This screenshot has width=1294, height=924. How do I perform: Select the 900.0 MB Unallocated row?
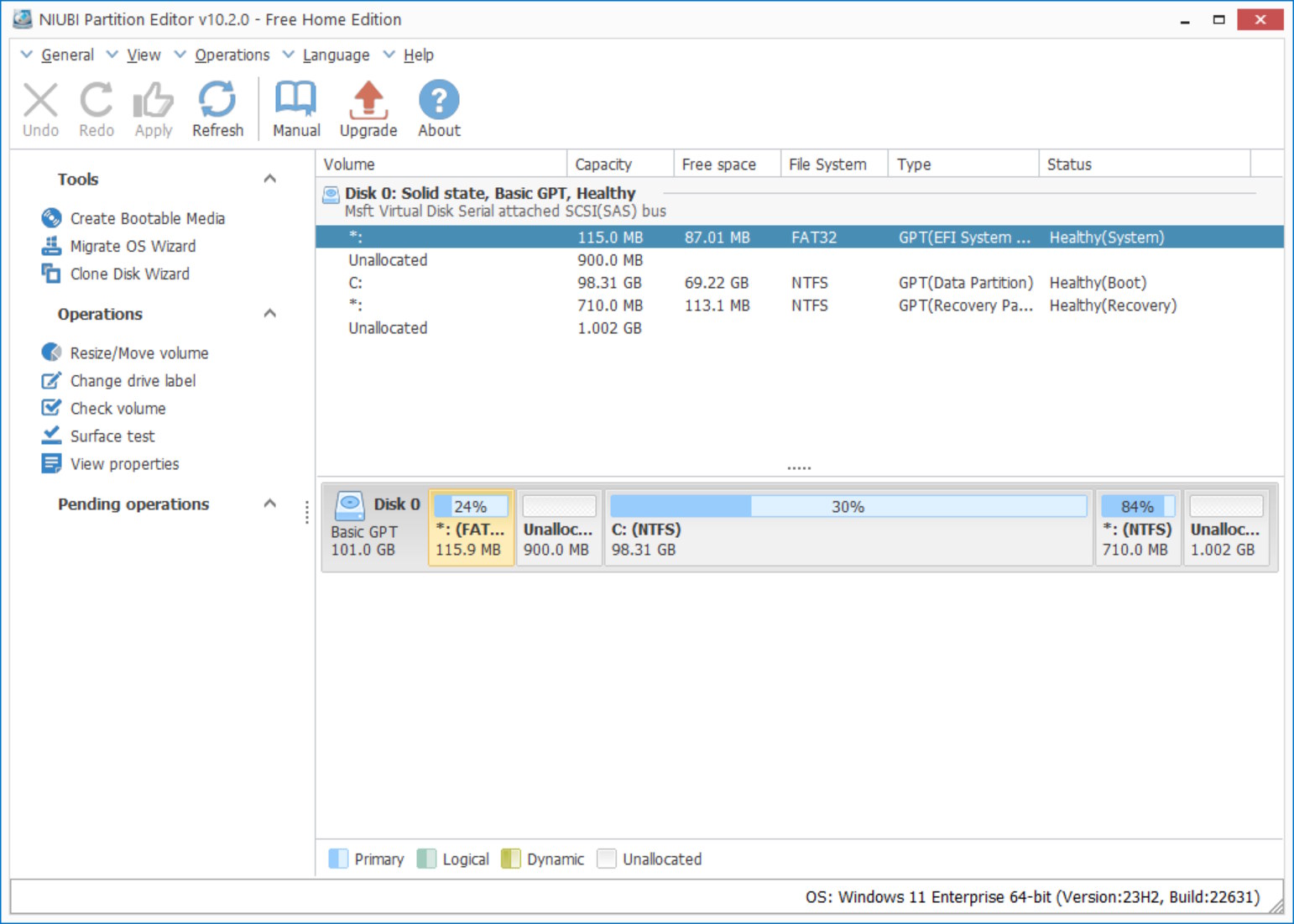coord(800,260)
